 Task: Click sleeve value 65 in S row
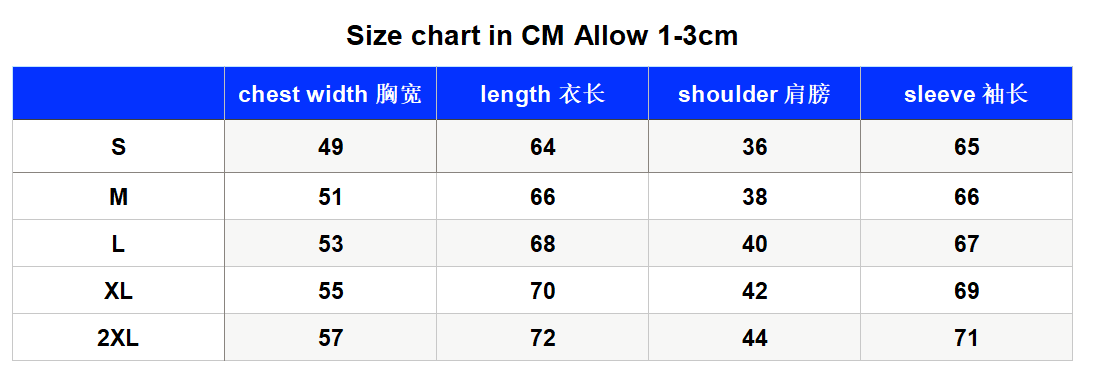click(x=966, y=147)
